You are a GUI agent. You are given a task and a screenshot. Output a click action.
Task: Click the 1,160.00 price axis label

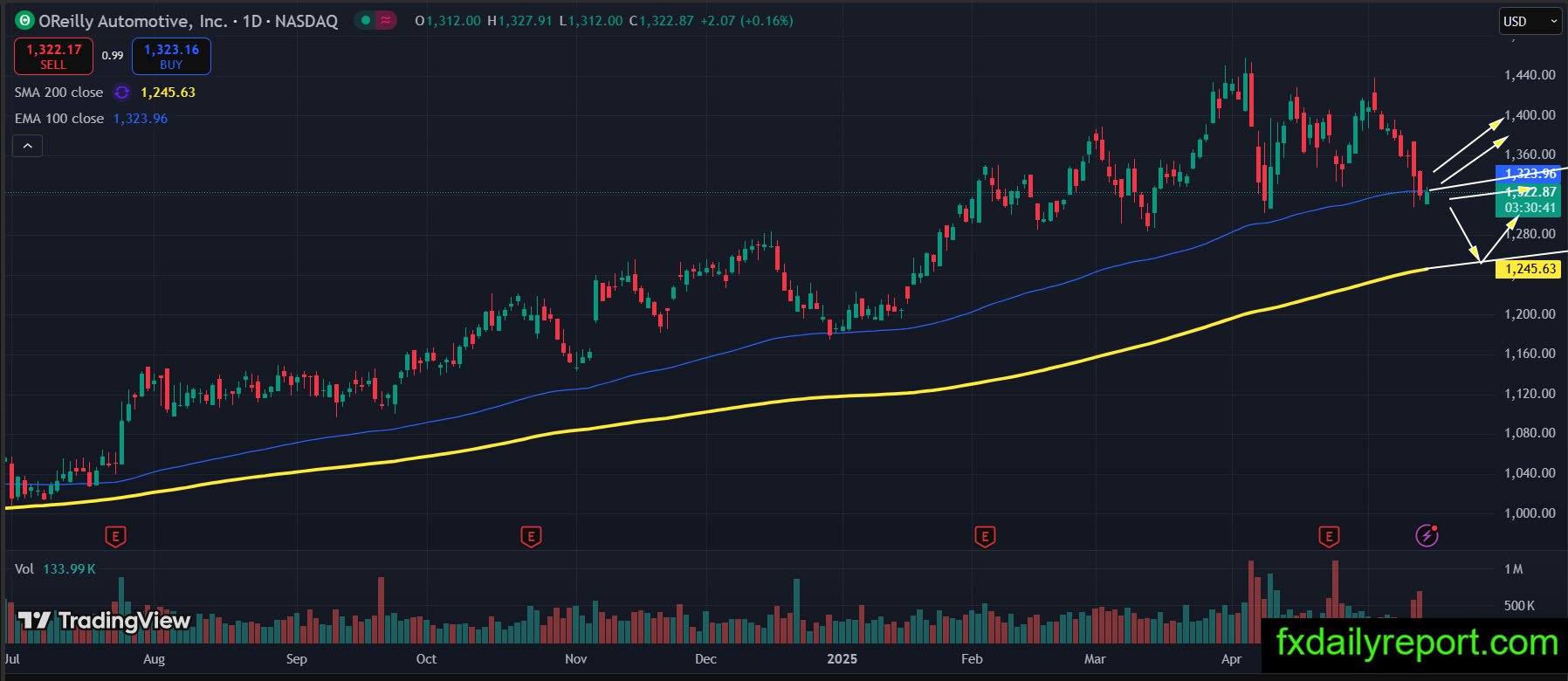1530,354
